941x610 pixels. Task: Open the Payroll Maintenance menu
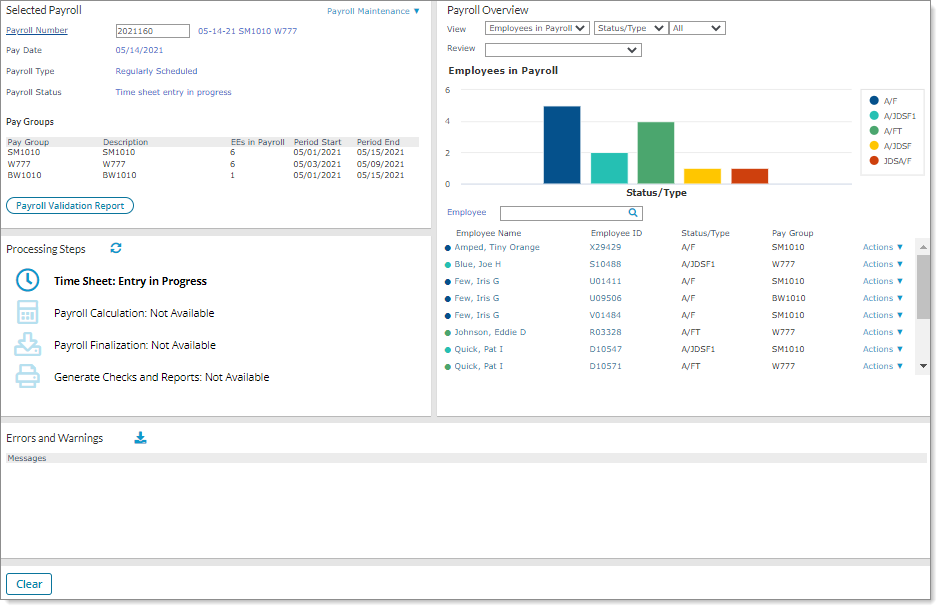(x=374, y=11)
